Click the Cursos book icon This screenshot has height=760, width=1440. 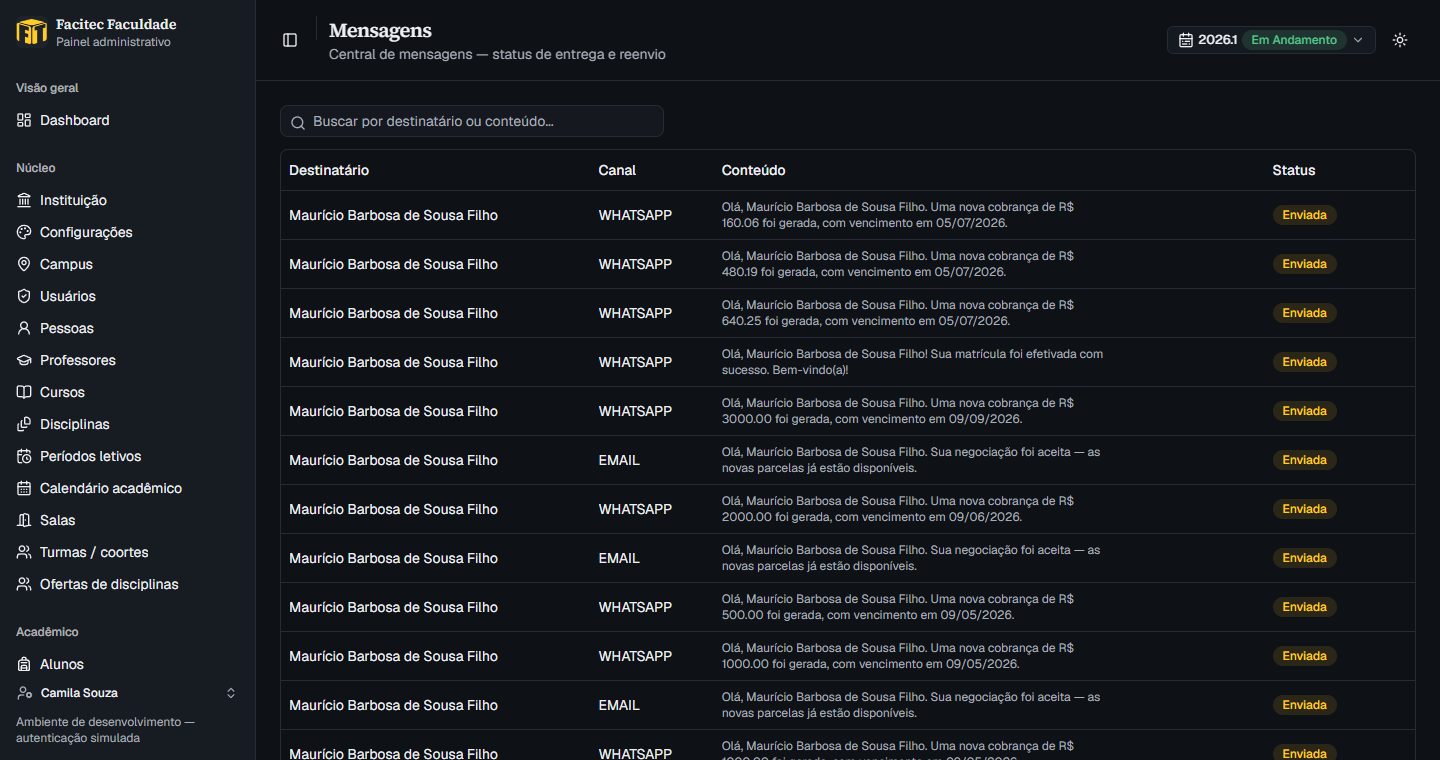(24, 392)
